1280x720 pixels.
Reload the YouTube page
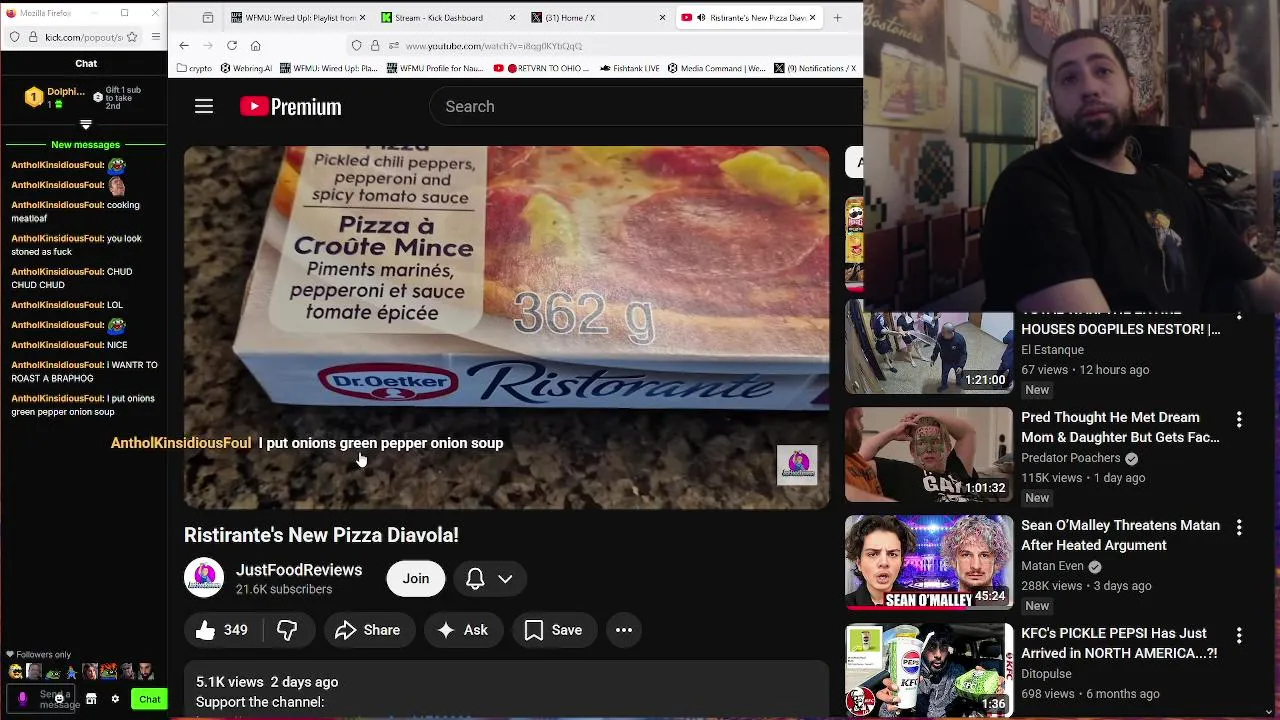[232, 46]
